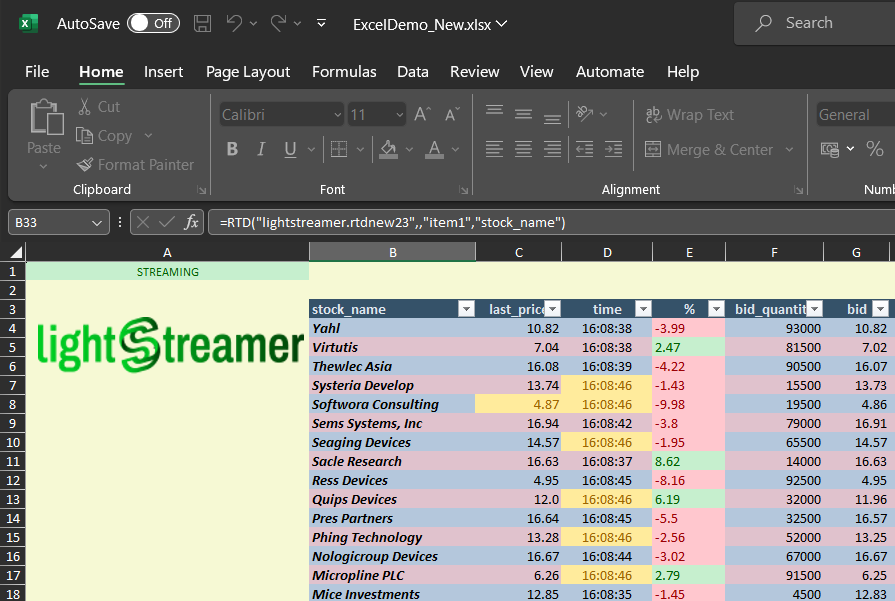Toggle Wrap Text

(x=690, y=115)
